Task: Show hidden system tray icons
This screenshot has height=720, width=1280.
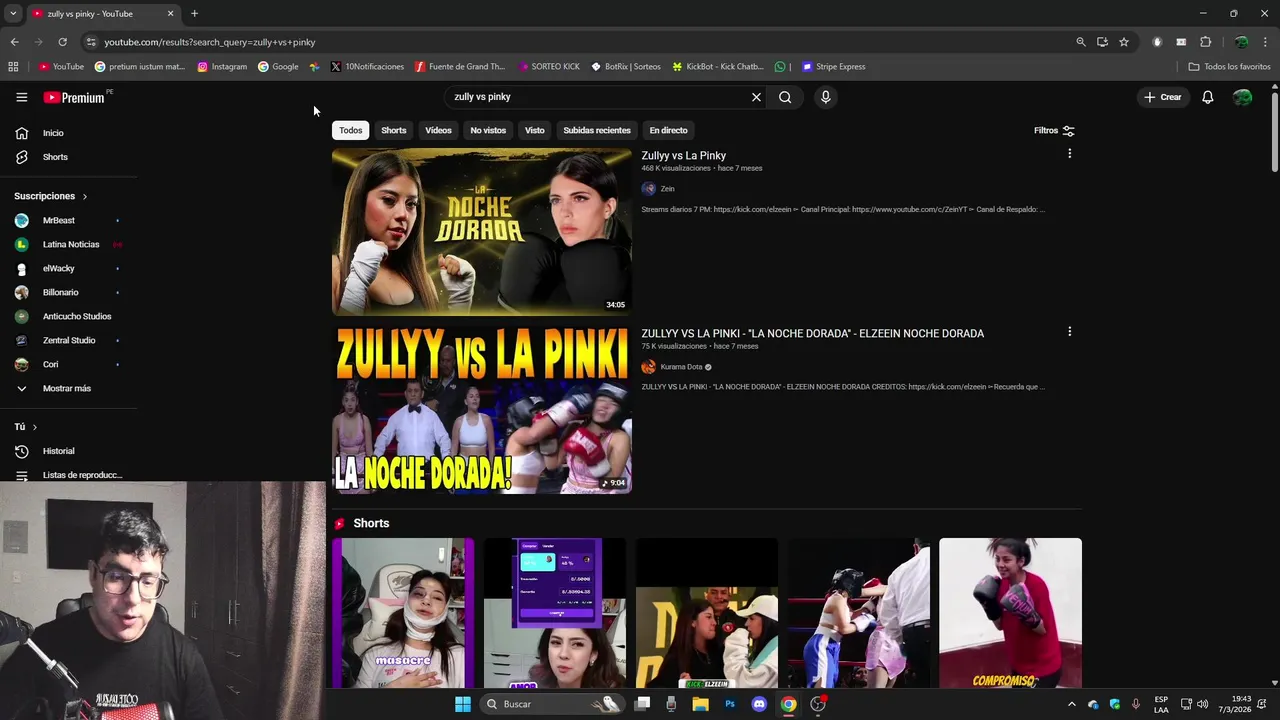Action: 1072,704
